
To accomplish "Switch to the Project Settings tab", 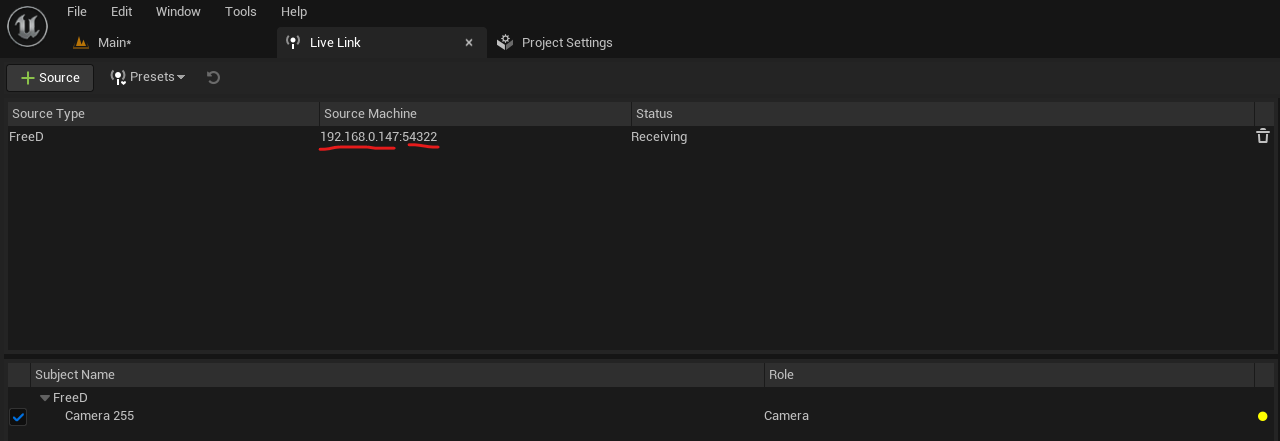I will (567, 43).
